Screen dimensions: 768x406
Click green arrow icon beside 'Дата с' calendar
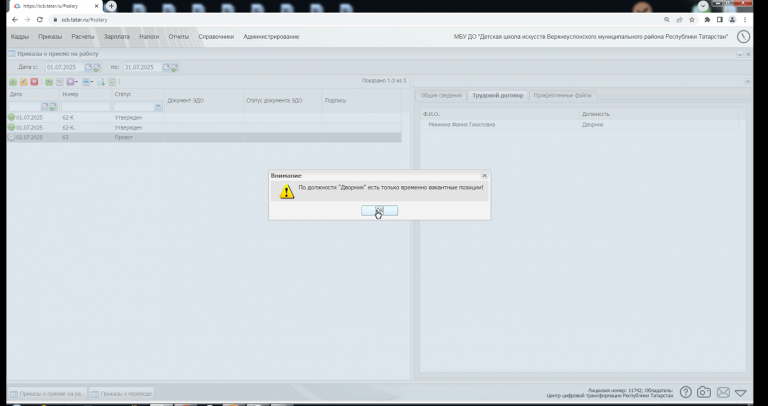pos(96,68)
